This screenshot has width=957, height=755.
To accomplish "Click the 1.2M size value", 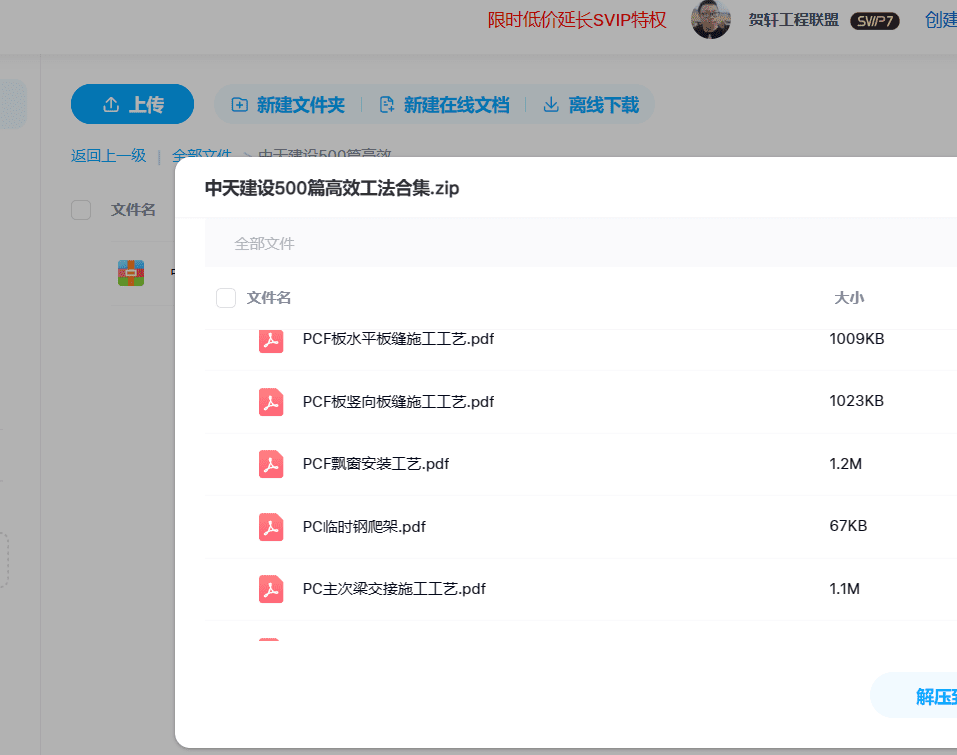I will point(846,464).
